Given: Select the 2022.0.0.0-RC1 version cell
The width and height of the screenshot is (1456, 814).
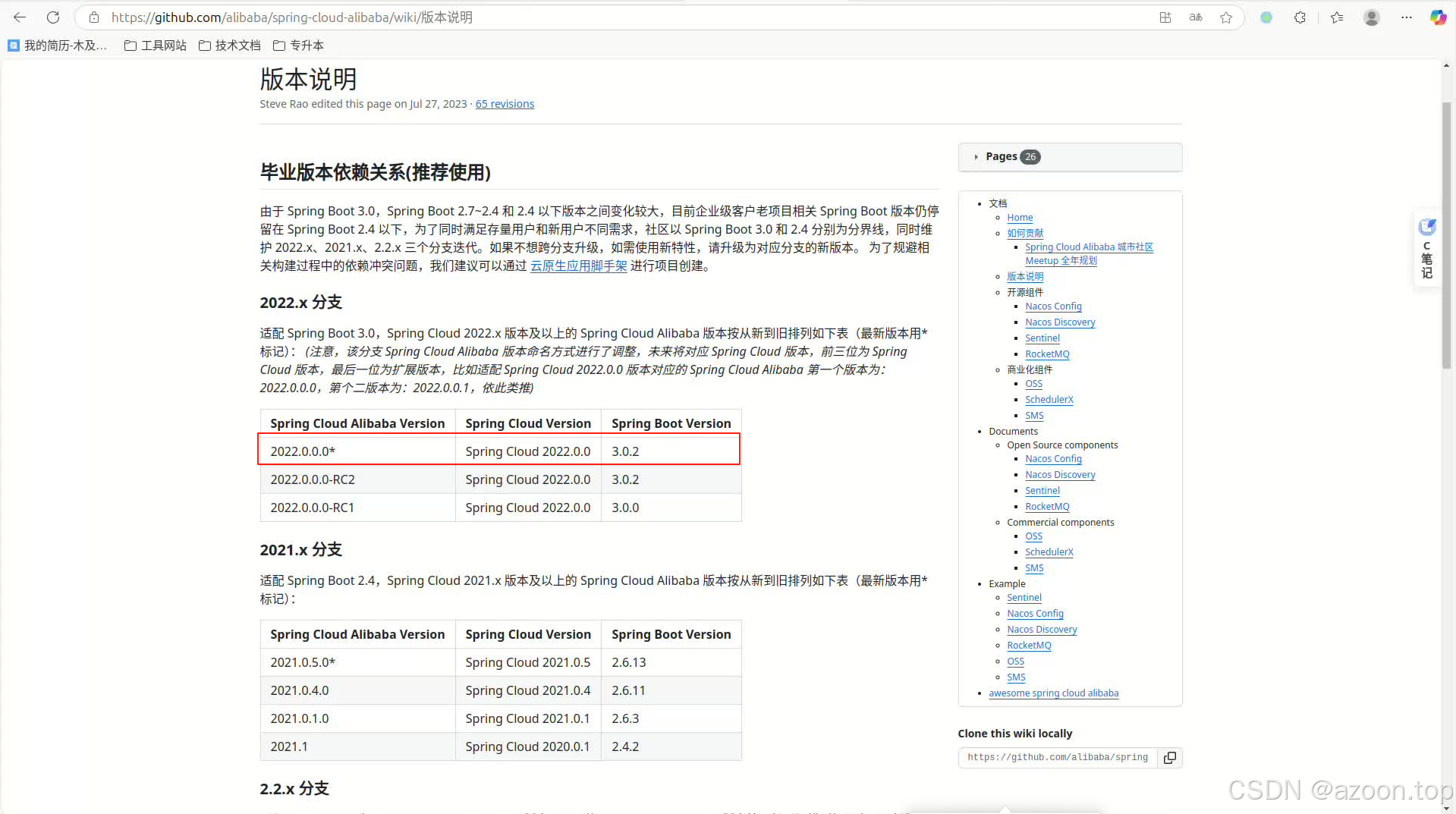Looking at the screenshot, I should 357,508.
